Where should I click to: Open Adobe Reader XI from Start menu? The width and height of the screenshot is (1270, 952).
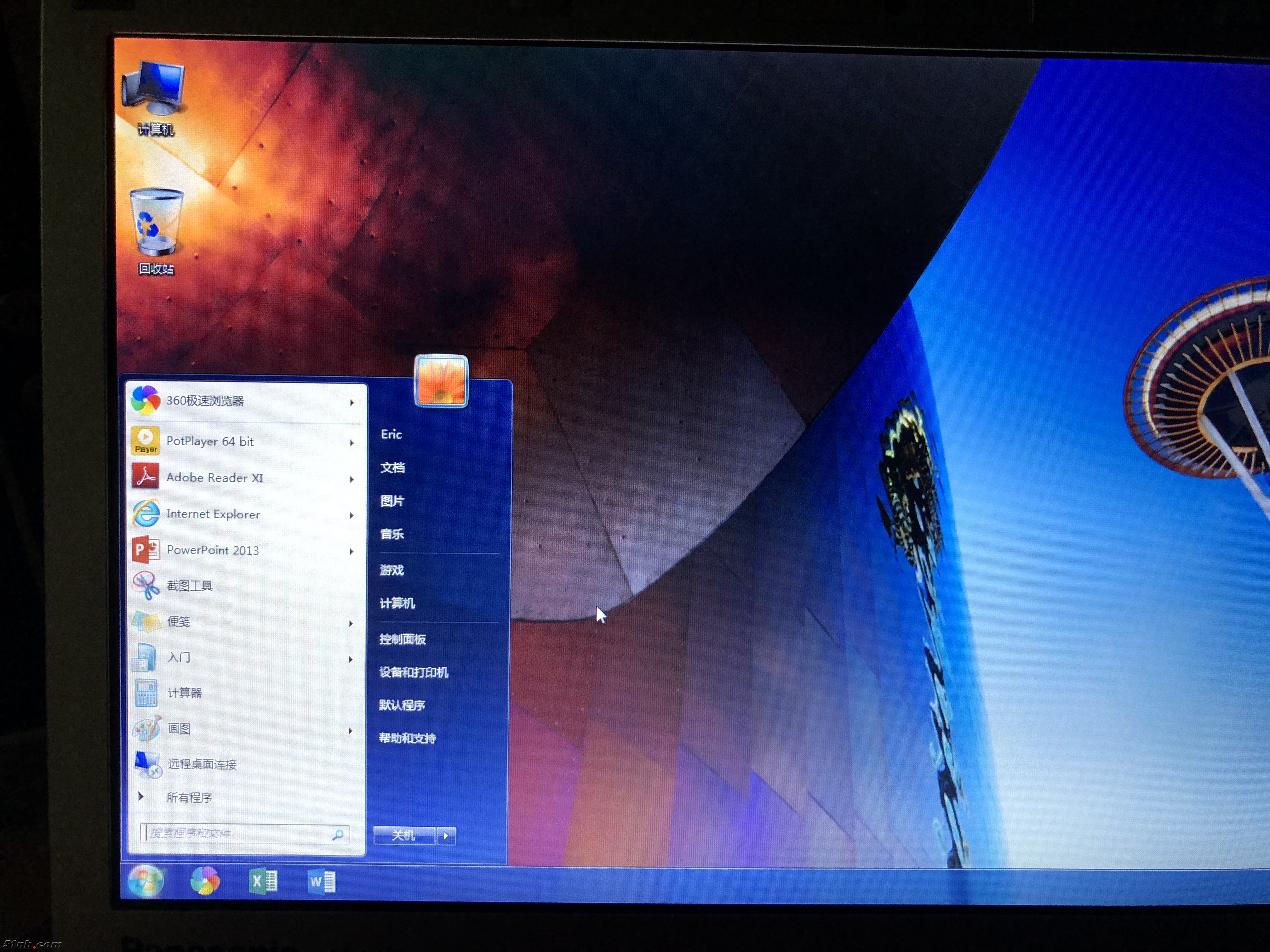pyautogui.click(x=214, y=478)
